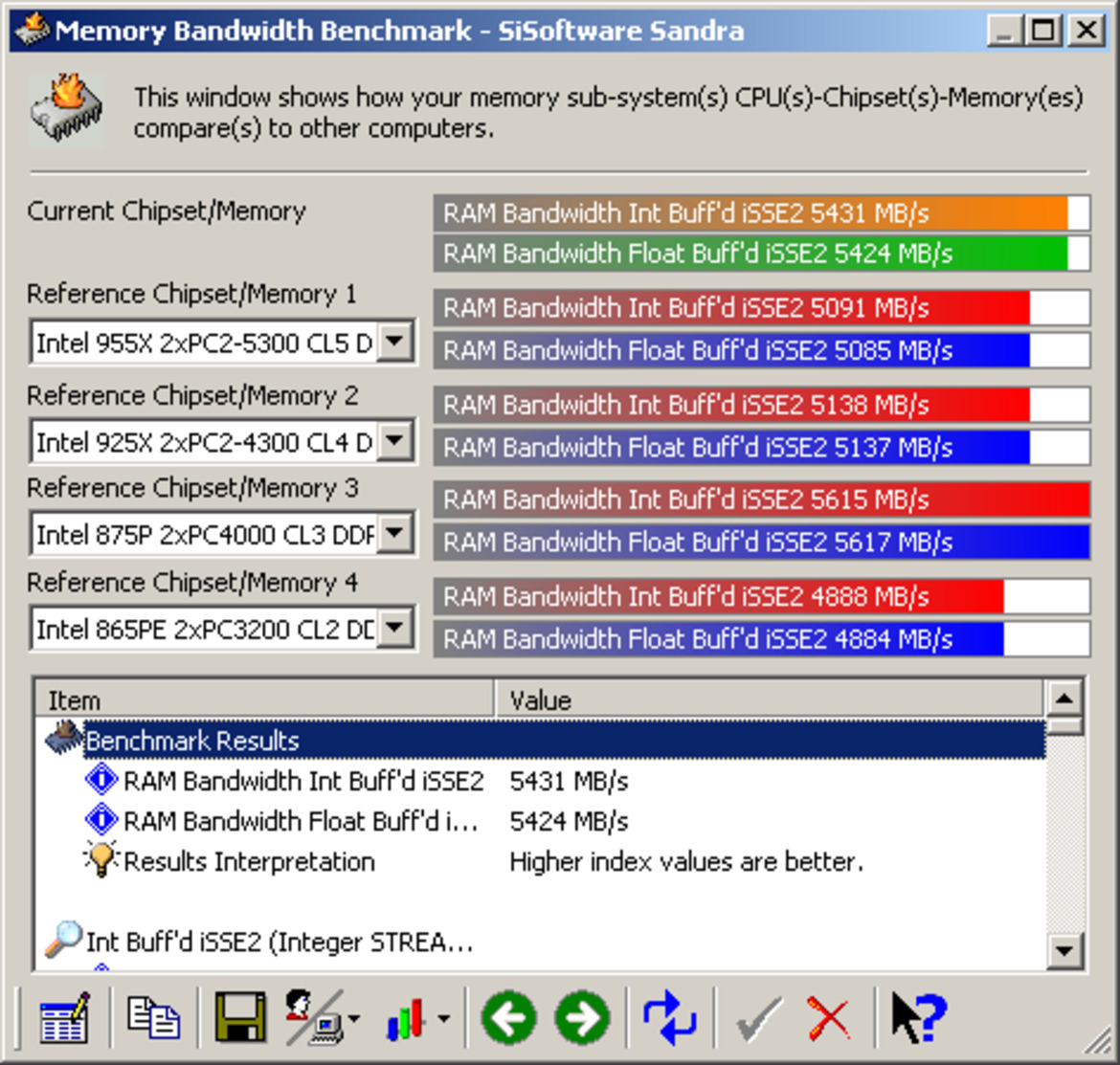Image resolution: width=1120 pixels, height=1065 pixels.
Task: Go forward with the green right arrow
Action: 582,1017
